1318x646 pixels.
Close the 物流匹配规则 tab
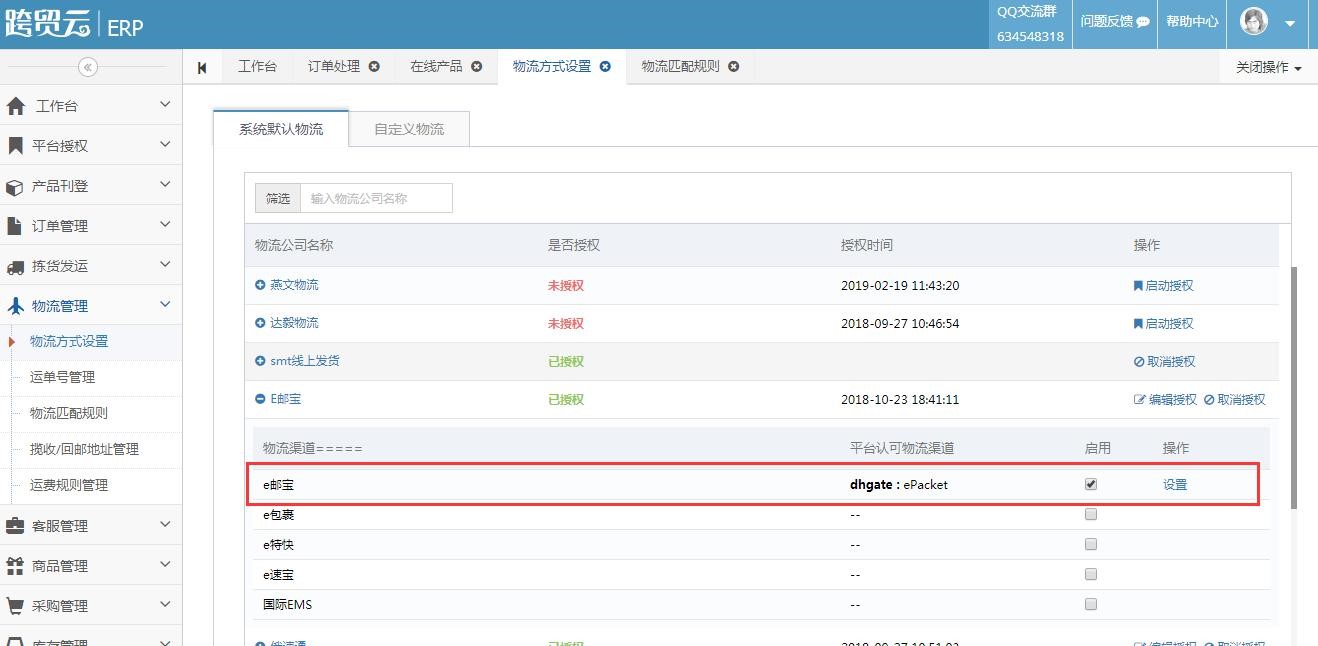tap(733, 66)
